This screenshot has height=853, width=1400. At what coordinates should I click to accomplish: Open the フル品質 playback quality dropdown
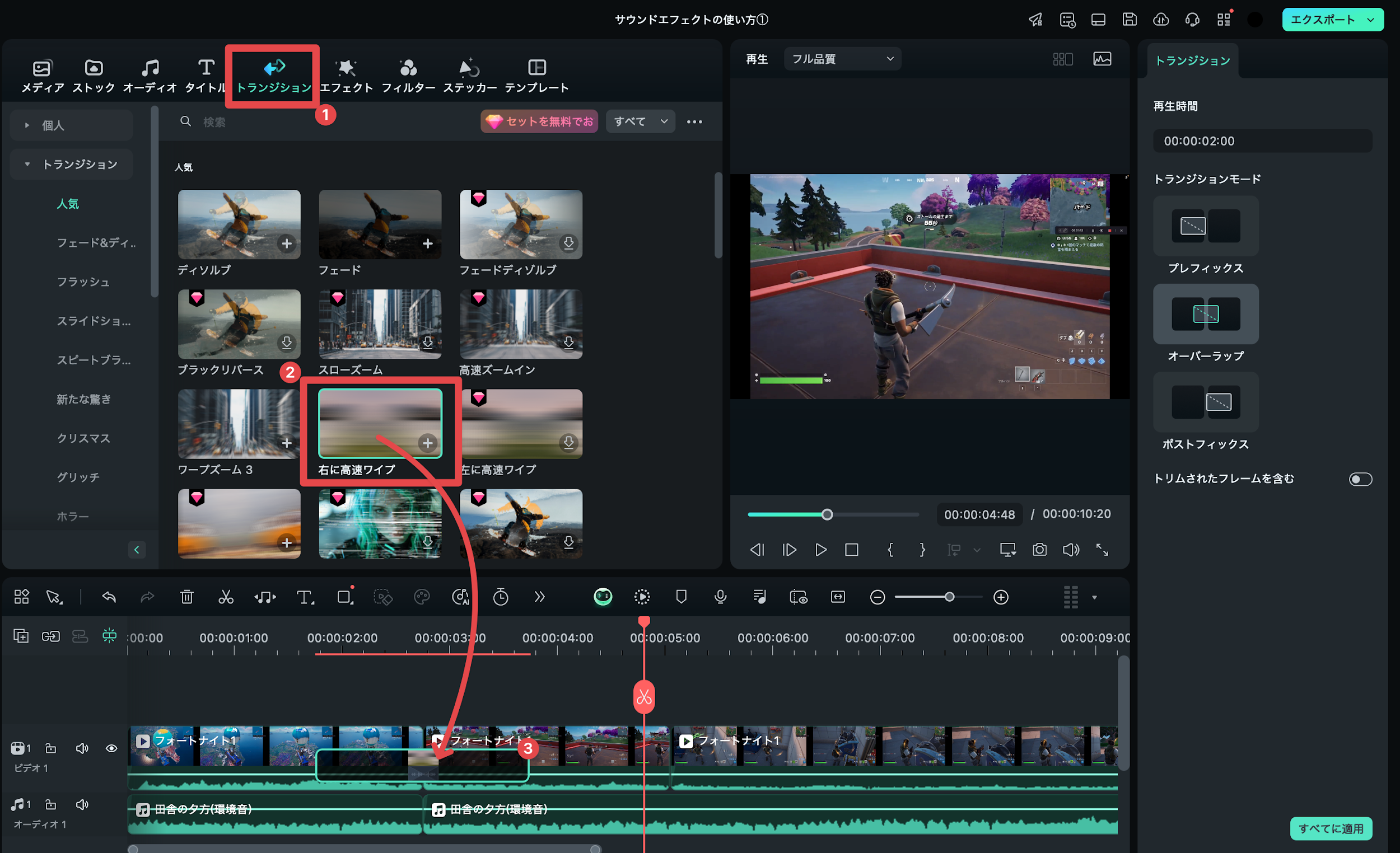point(842,59)
